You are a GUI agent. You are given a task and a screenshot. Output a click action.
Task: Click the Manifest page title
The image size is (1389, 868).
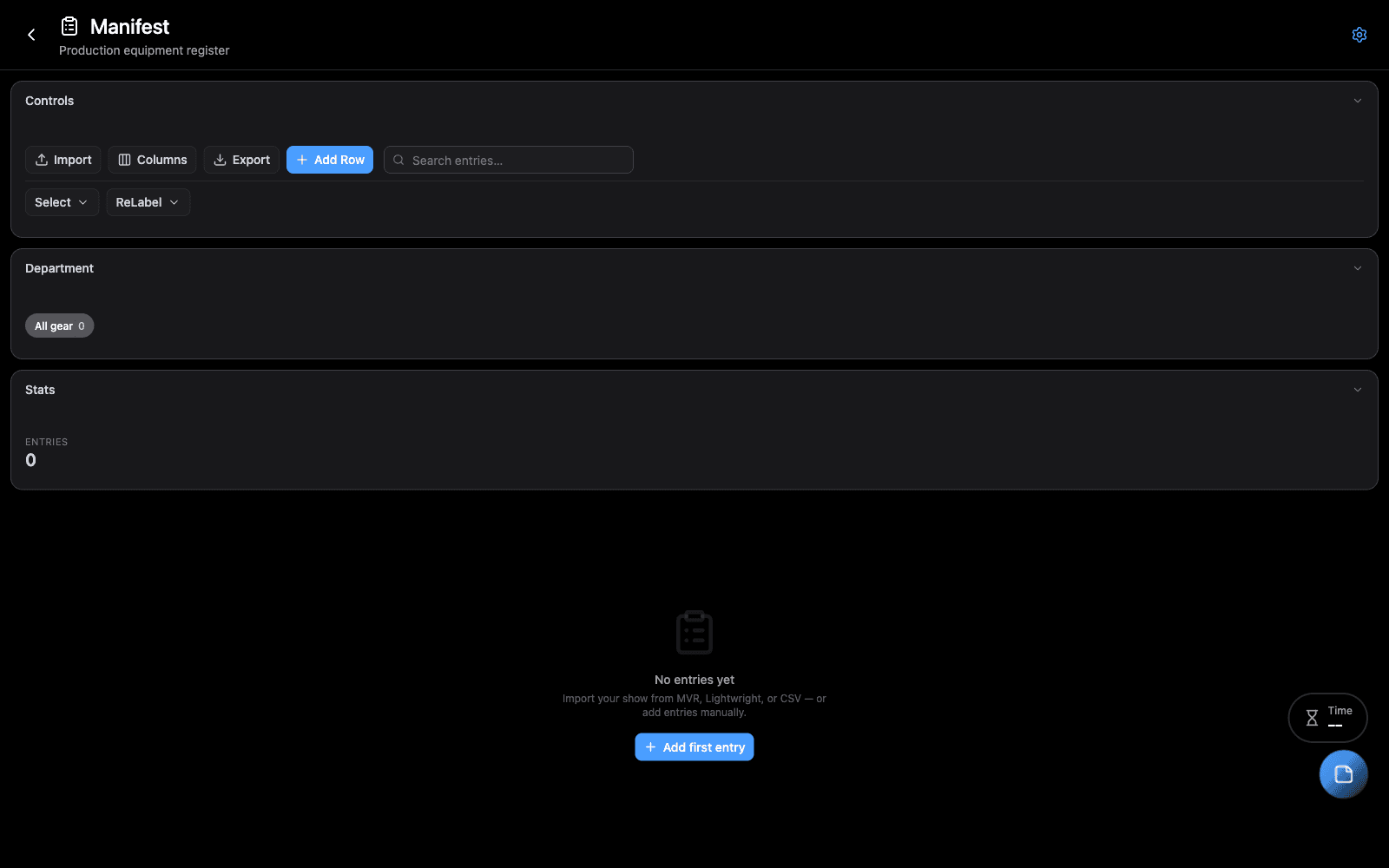click(x=129, y=27)
